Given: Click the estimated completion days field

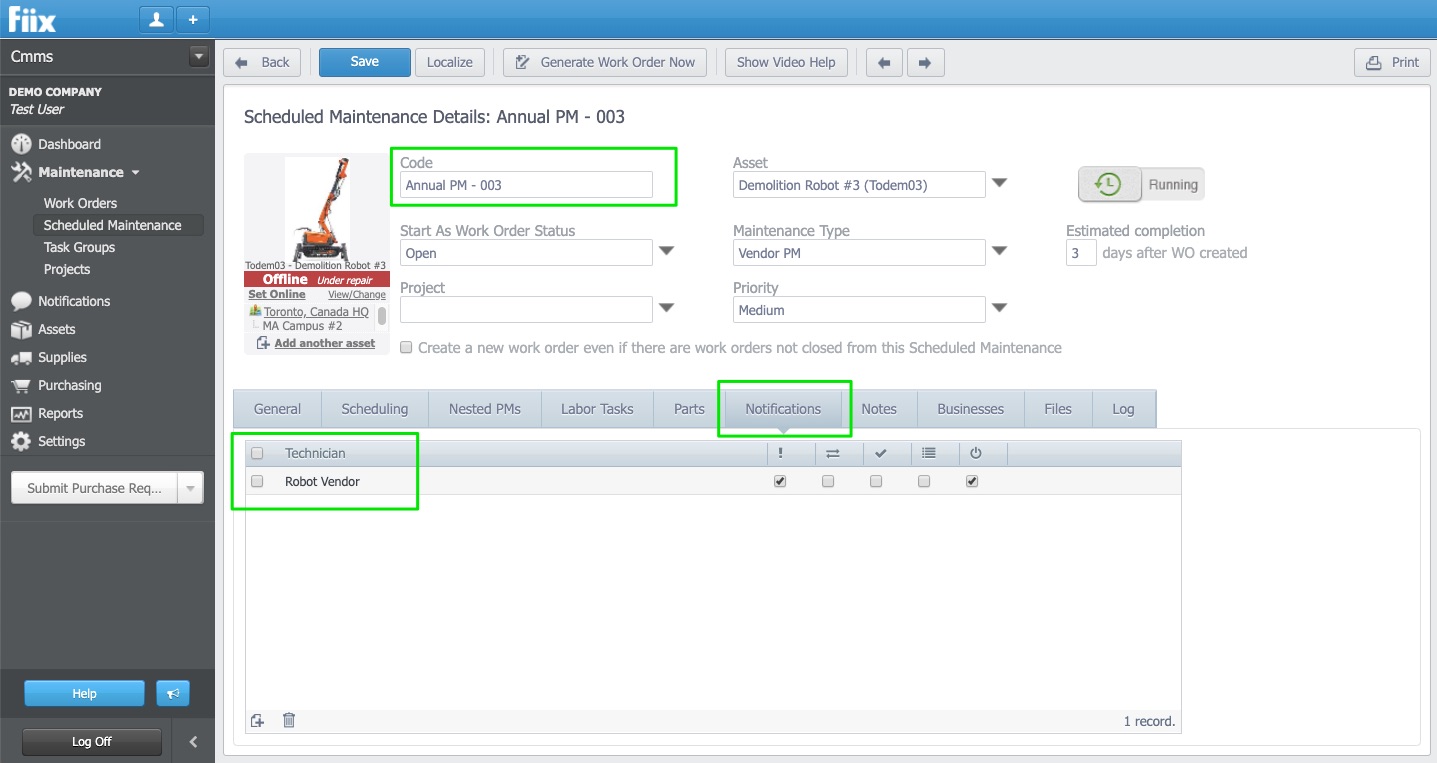Looking at the screenshot, I should [1081, 253].
